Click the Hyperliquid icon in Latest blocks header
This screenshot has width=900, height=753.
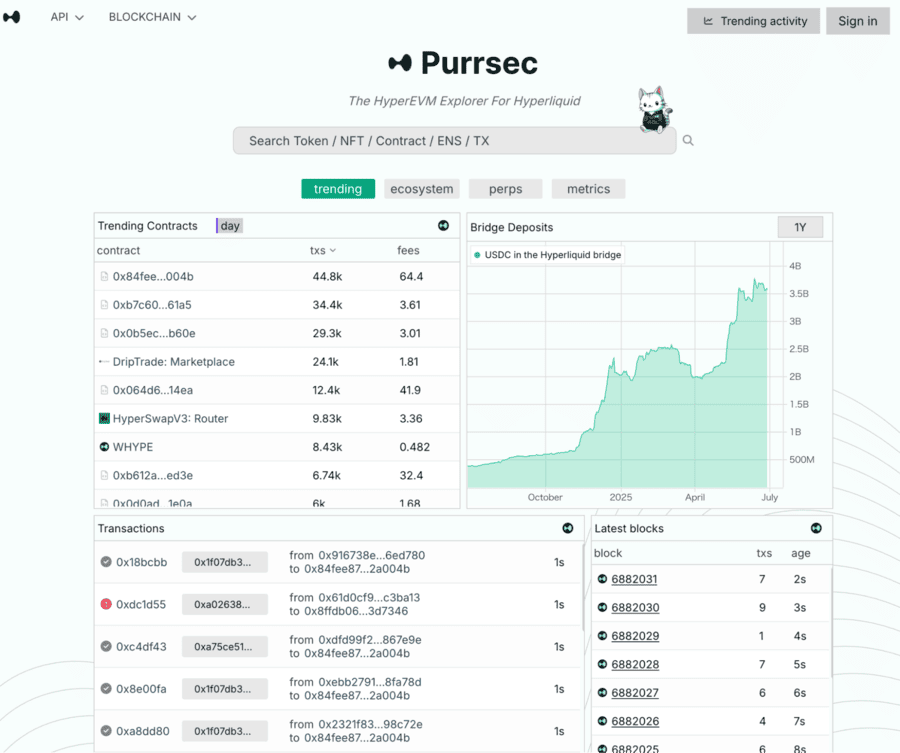tap(816, 528)
